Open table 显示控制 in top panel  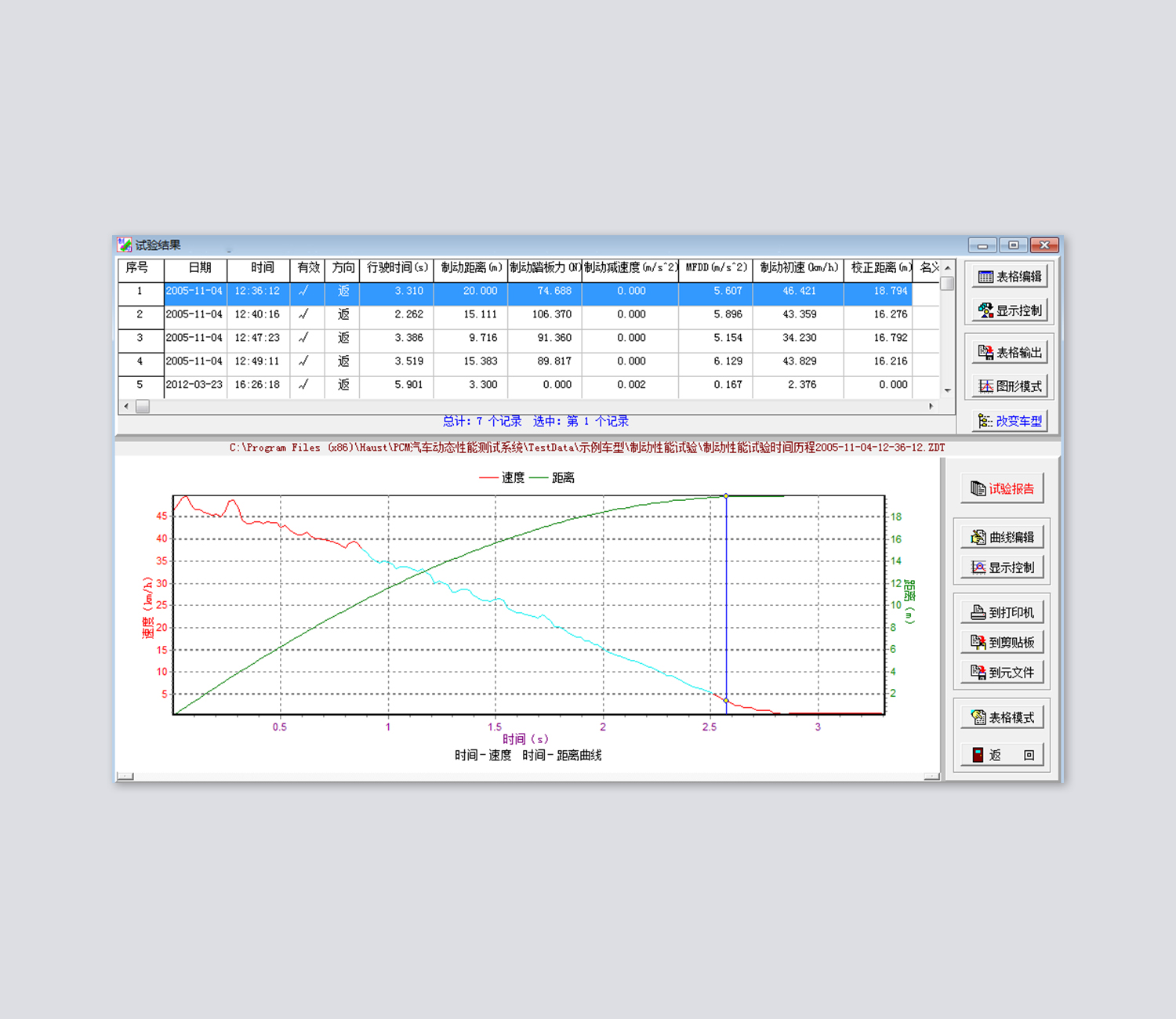1010,310
